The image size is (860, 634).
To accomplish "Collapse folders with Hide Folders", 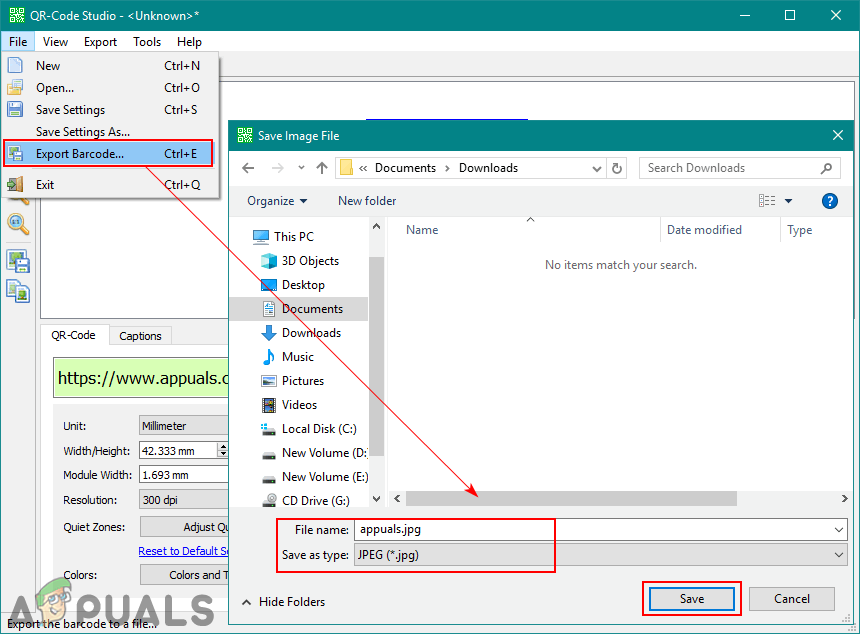I will 284,602.
